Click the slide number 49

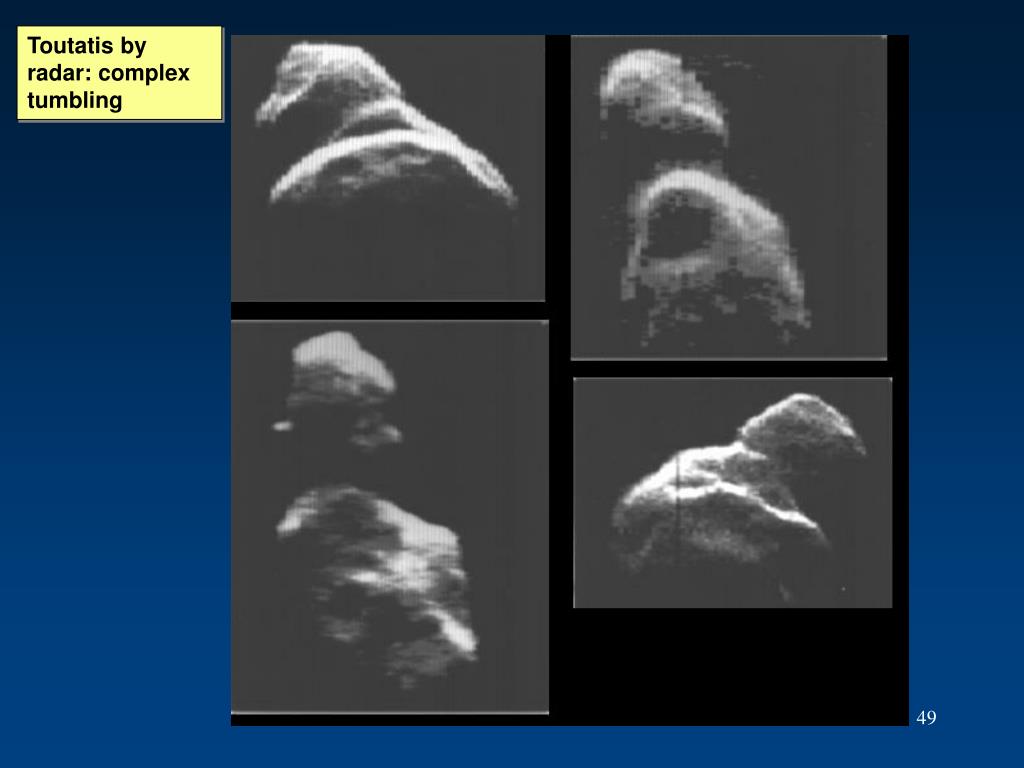click(926, 717)
